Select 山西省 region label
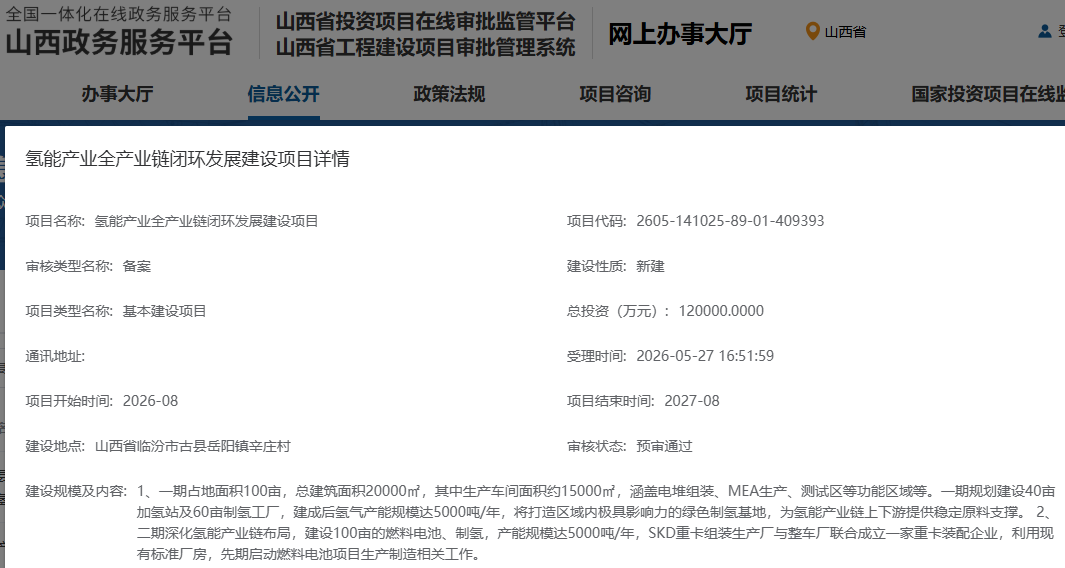The height and width of the screenshot is (568, 1065). pos(845,32)
